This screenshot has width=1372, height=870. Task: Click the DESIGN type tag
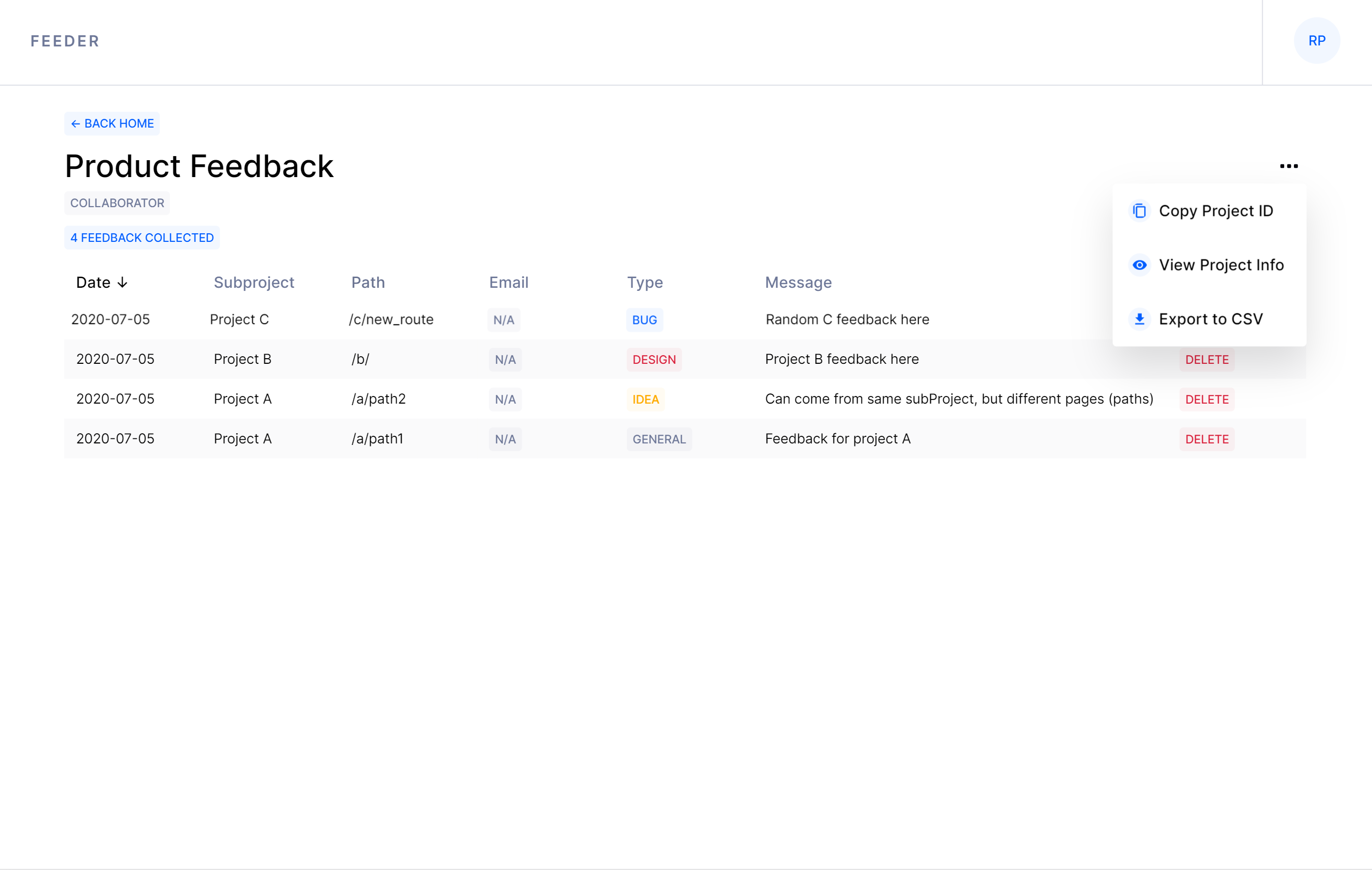[653, 360]
